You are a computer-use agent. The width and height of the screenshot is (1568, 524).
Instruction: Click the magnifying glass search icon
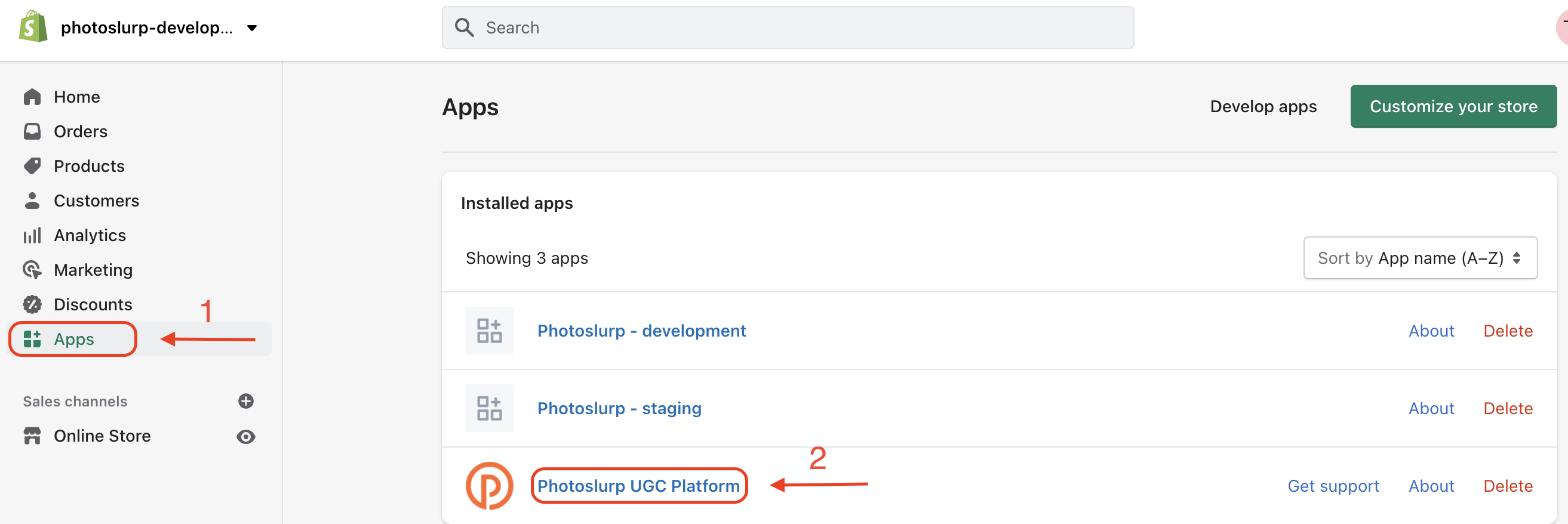pyautogui.click(x=465, y=27)
